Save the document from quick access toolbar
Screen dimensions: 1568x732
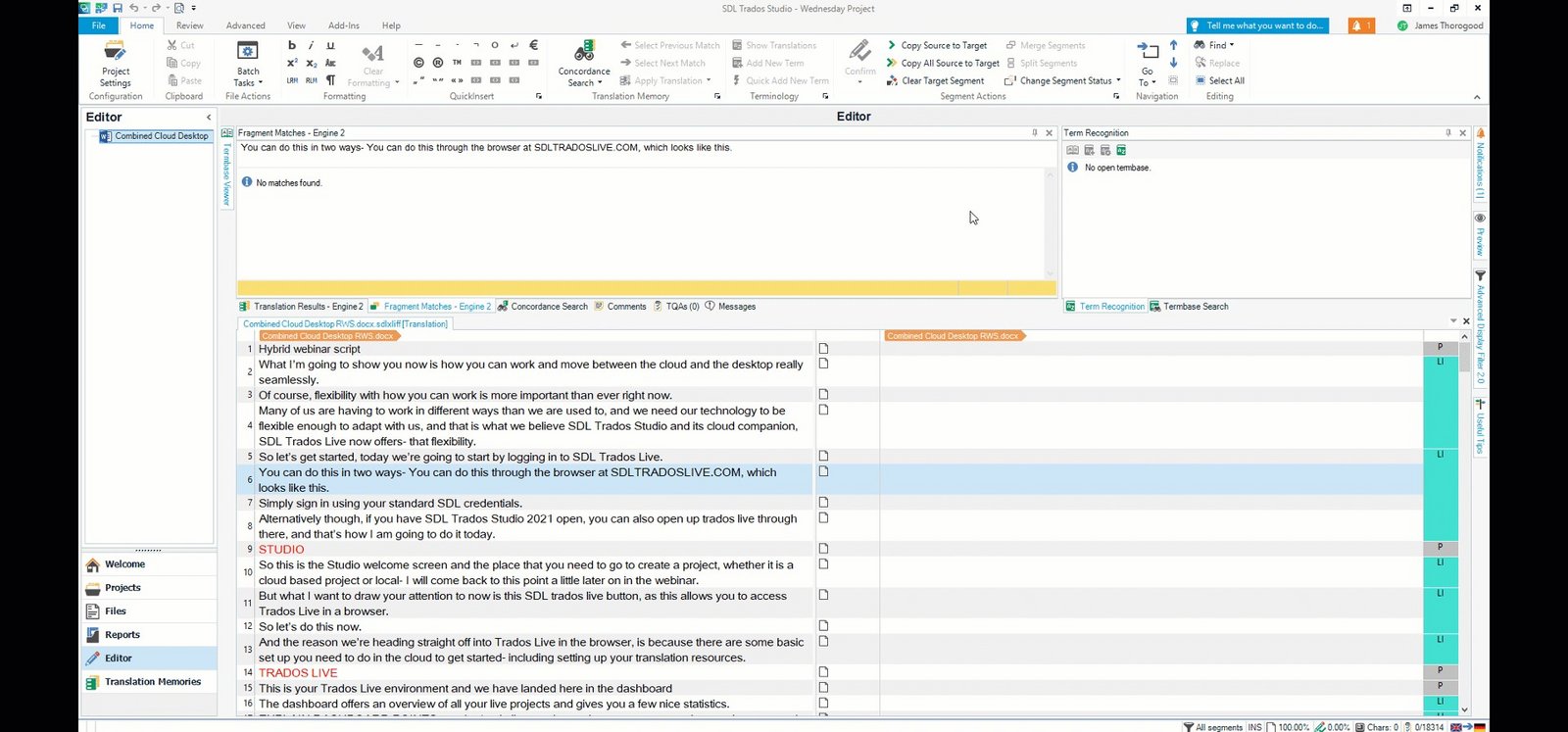(117, 8)
